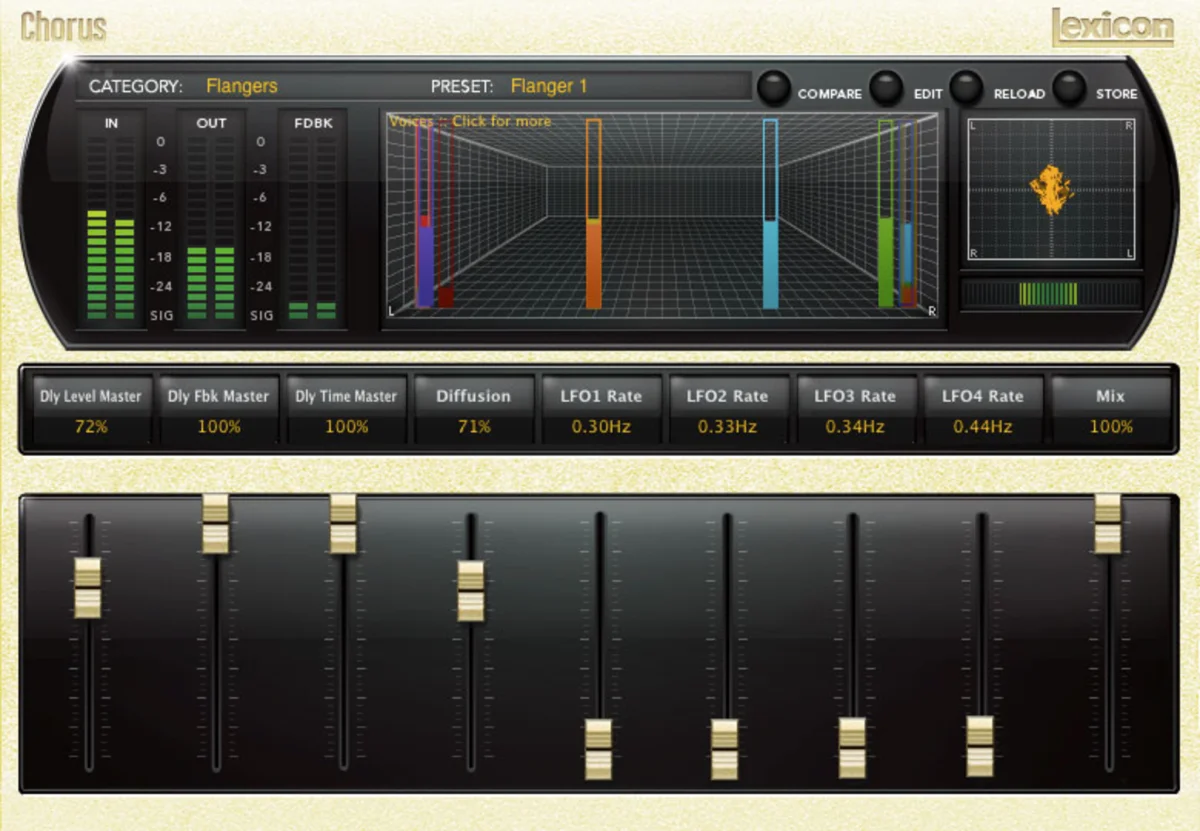Select the orange voice bar in the display

[x=594, y=213]
